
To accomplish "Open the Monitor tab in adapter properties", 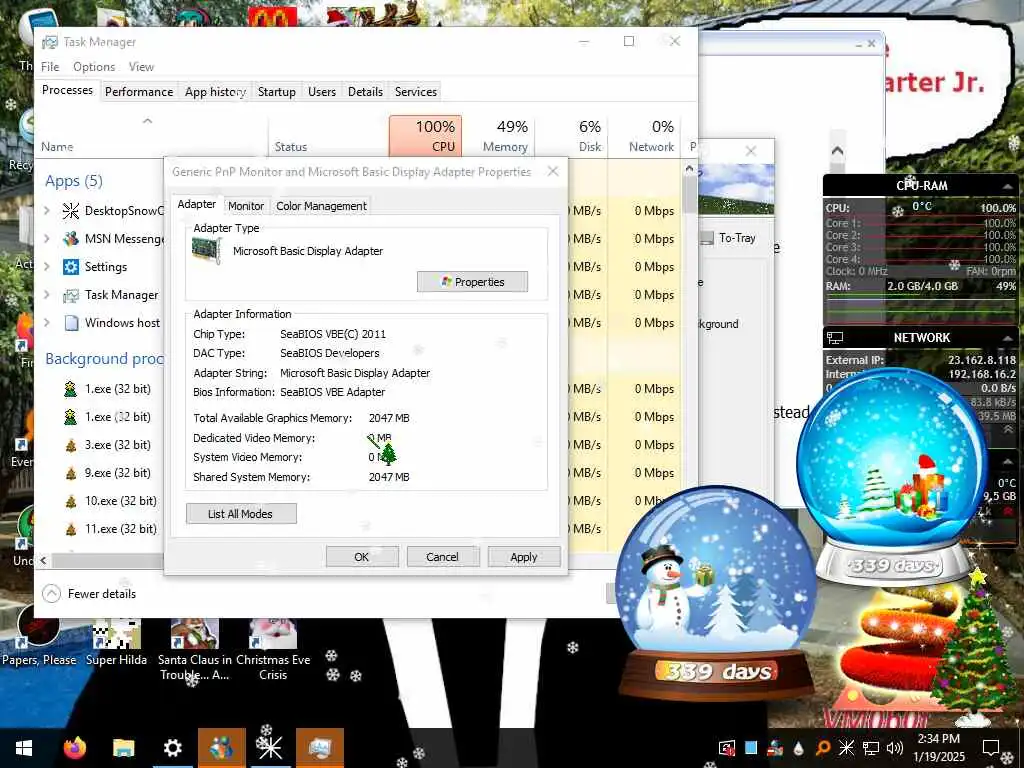I will click(x=246, y=206).
